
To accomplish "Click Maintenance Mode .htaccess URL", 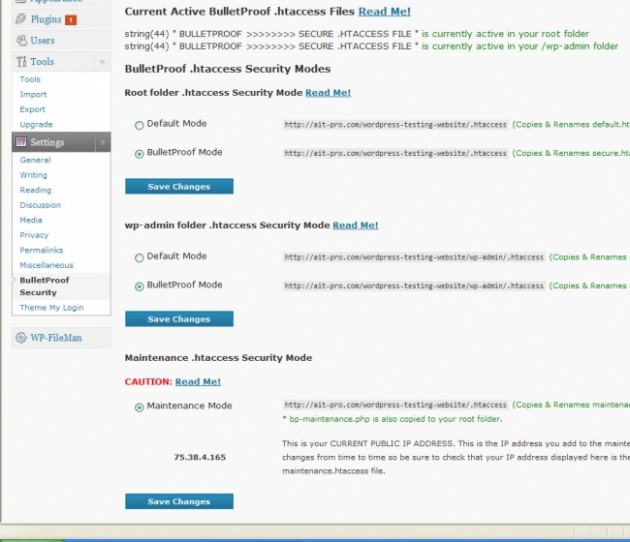I will [395, 405].
